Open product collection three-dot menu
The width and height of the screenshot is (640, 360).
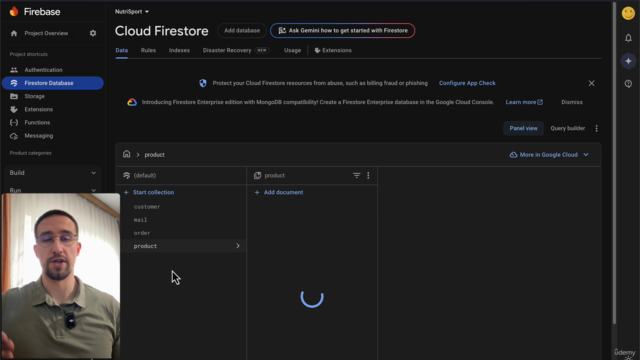pyautogui.click(x=368, y=176)
